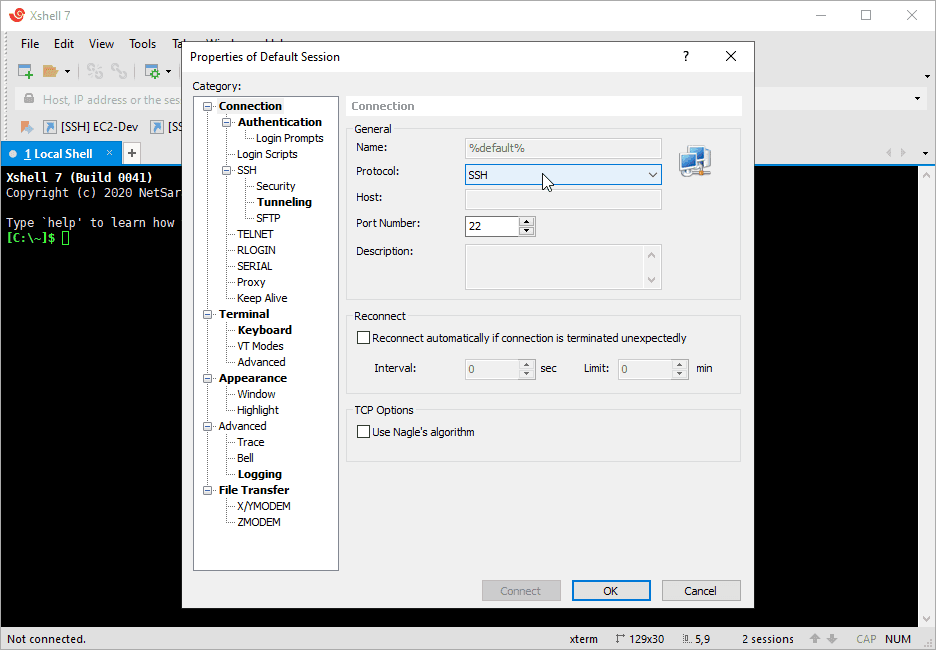
Task: Click the quick-connect arrow icon in links bar
Action: [27, 127]
